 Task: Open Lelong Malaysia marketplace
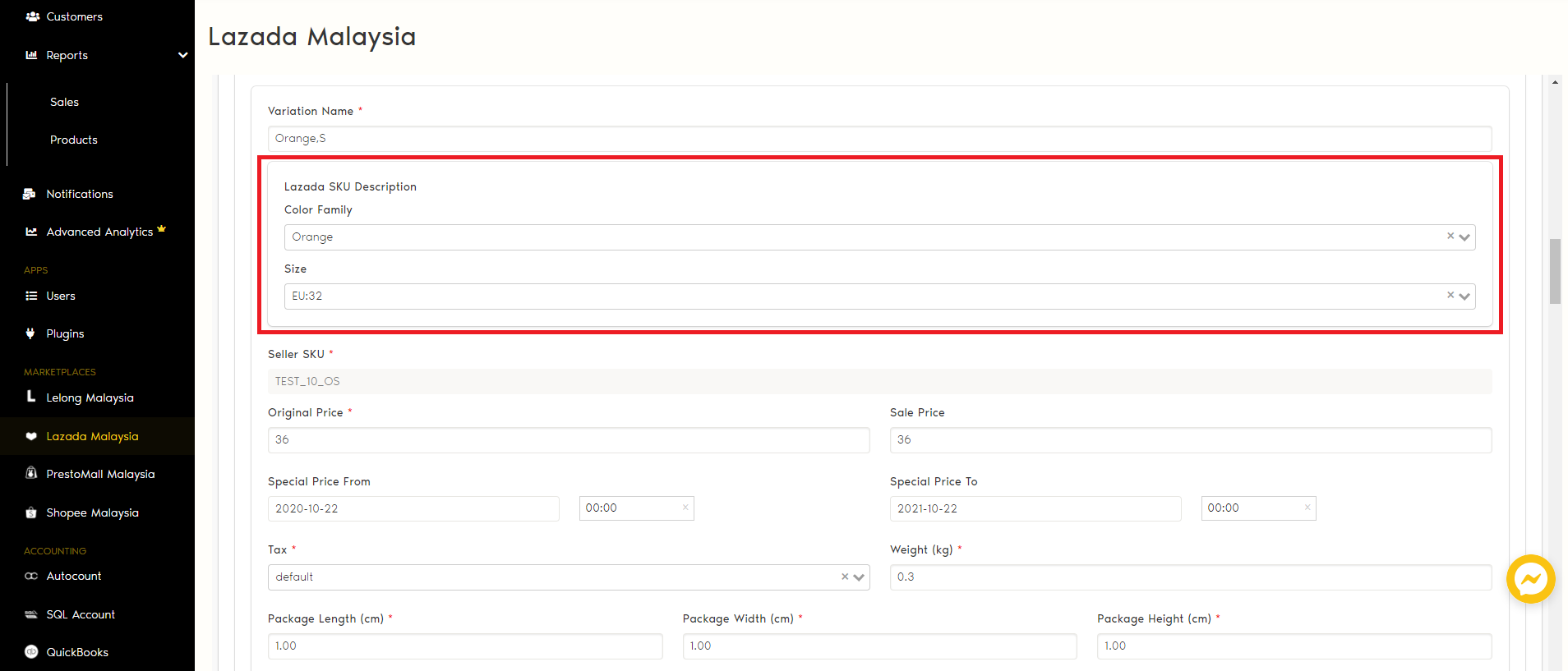click(90, 398)
